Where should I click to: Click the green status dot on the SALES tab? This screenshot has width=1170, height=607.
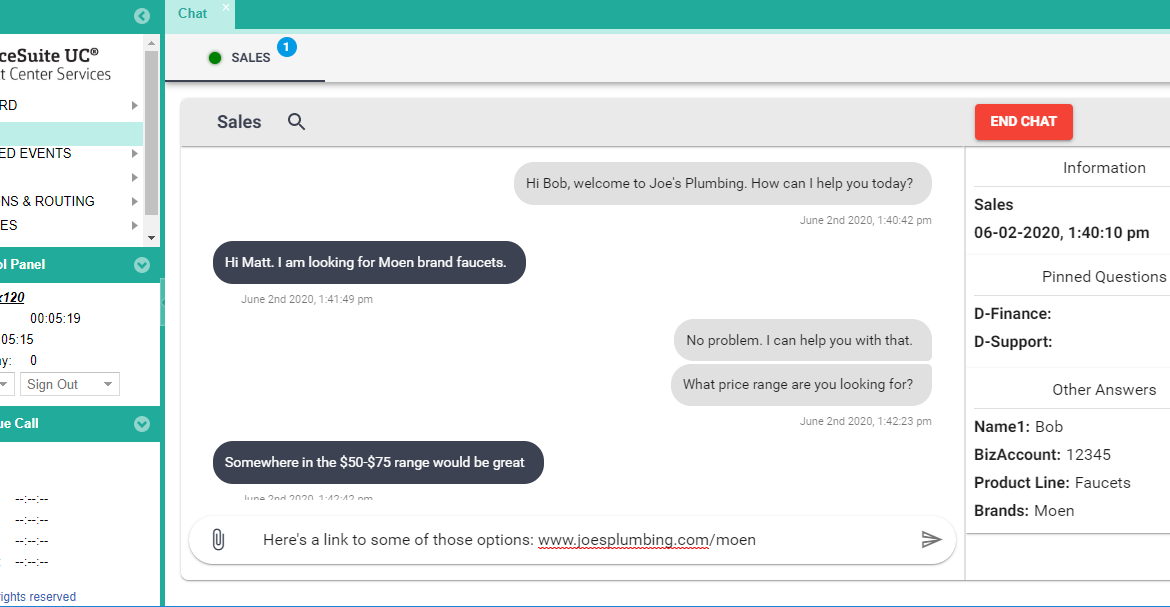[215, 58]
